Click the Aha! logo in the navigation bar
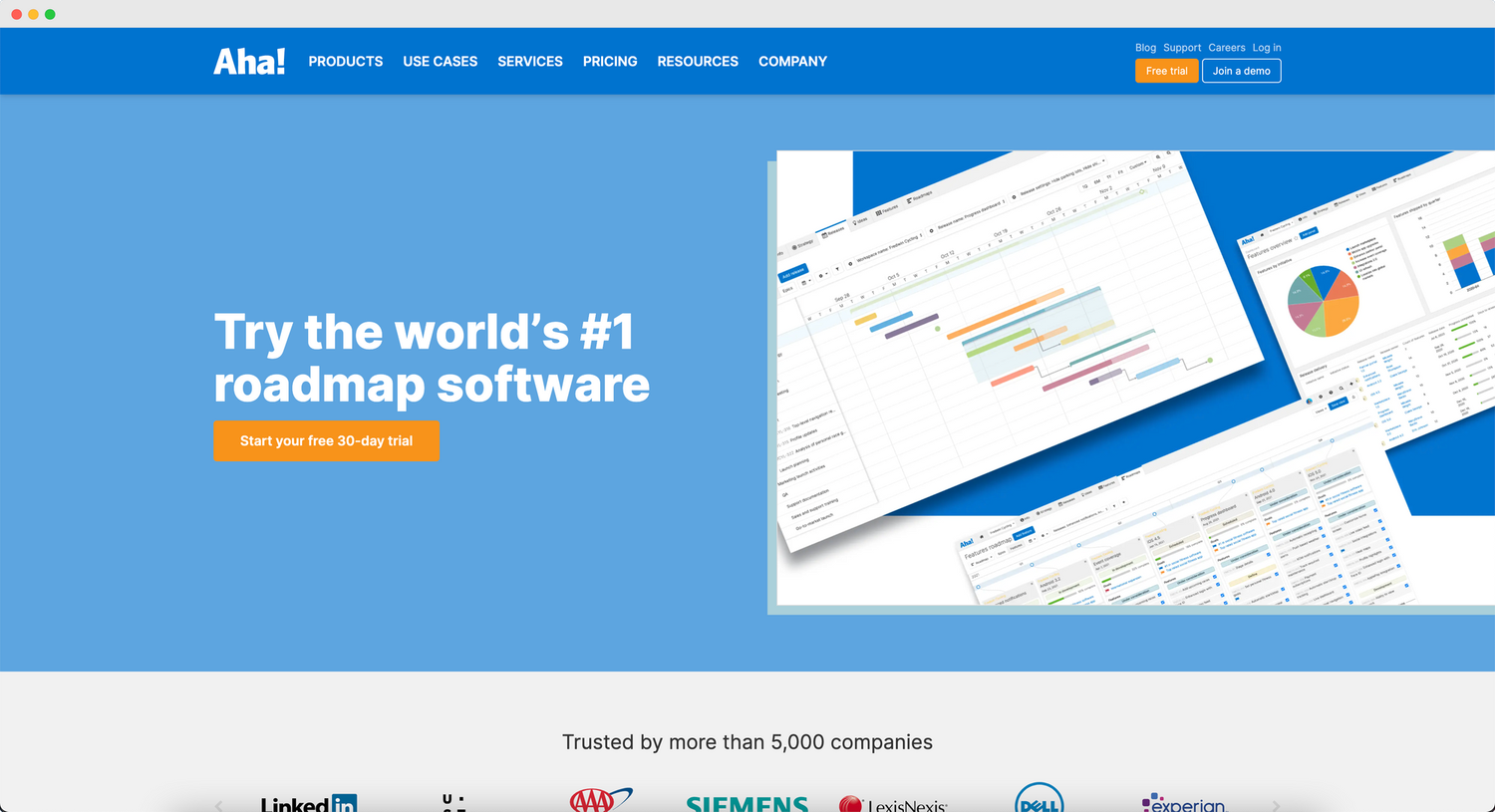Image resolution: width=1495 pixels, height=812 pixels. pos(248,61)
